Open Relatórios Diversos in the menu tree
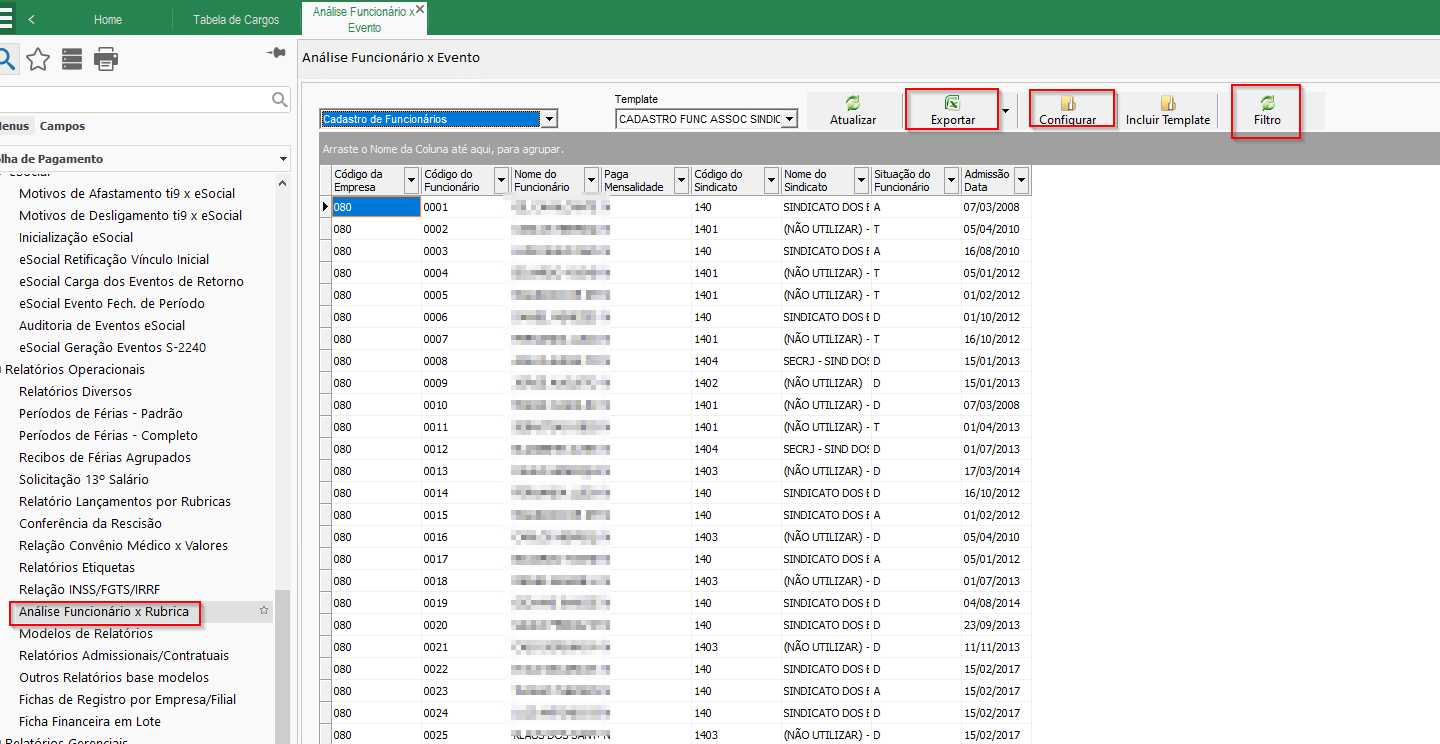1440x744 pixels. tap(75, 392)
